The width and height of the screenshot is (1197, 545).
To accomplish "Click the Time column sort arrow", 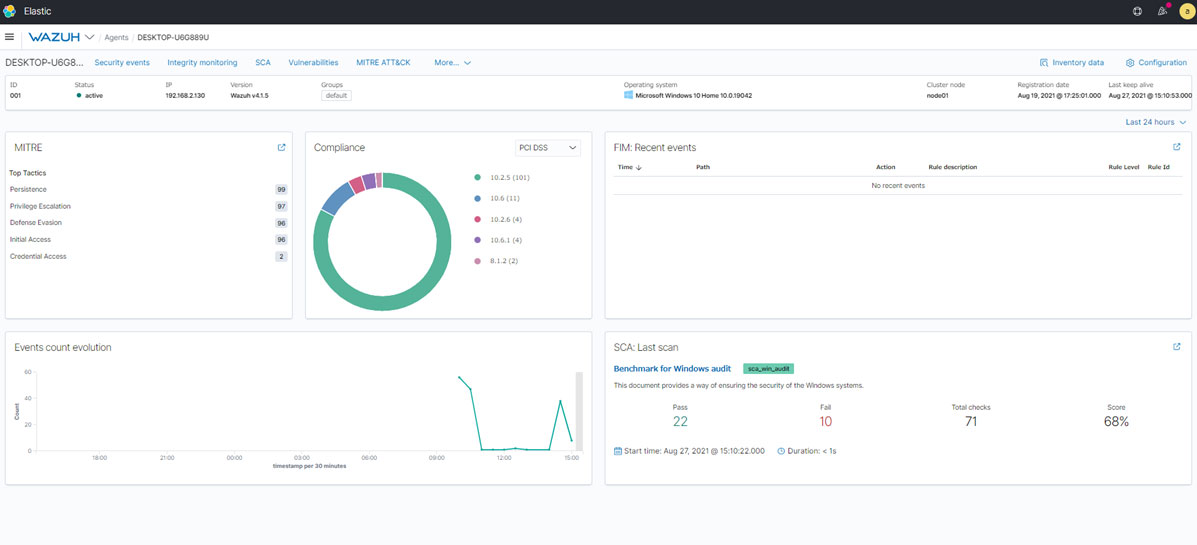I will tap(639, 167).
